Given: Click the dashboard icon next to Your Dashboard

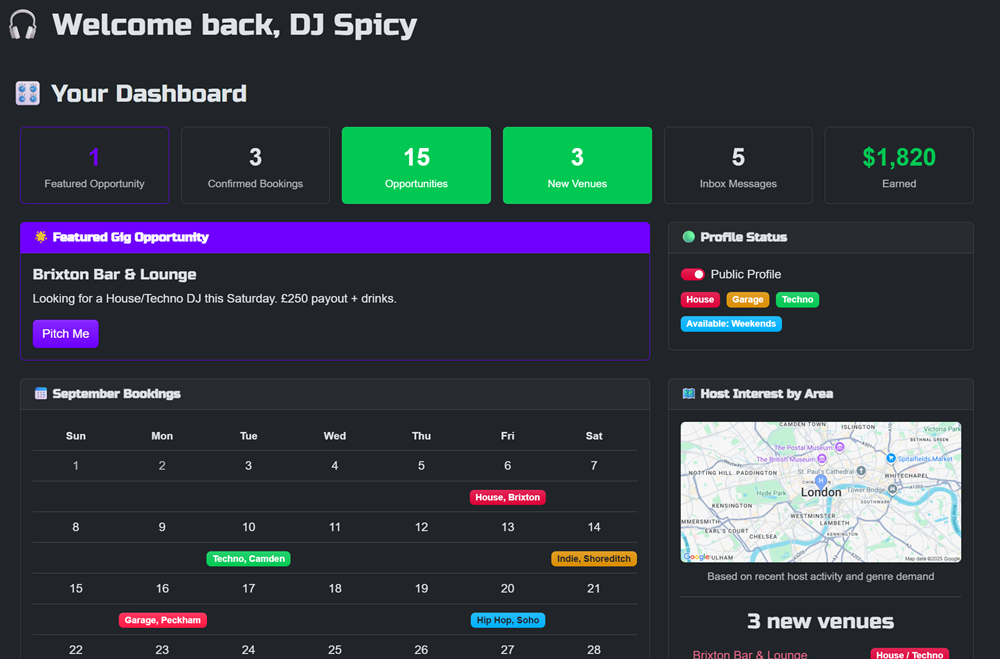Looking at the screenshot, I should pyautogui.click(x=28, y=94).
